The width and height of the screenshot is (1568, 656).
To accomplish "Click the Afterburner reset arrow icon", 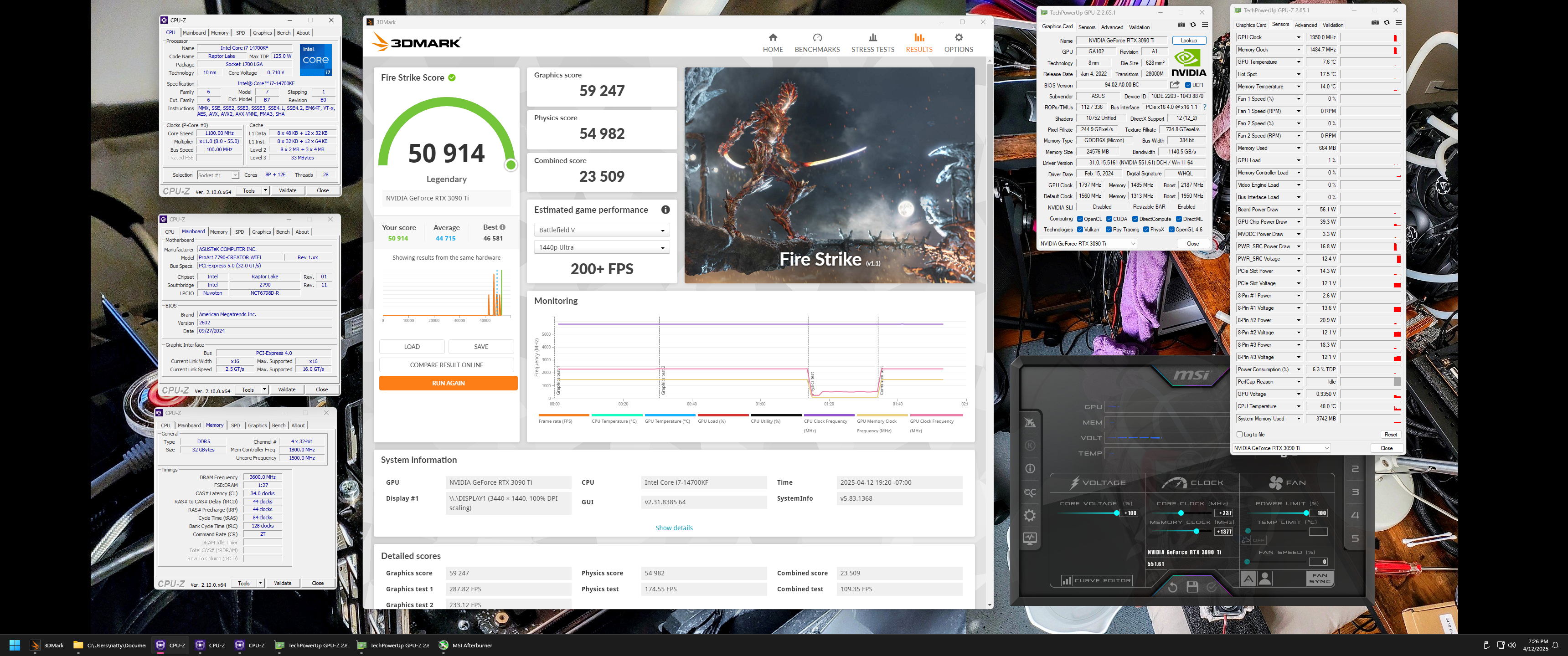I will [1172, 587].
